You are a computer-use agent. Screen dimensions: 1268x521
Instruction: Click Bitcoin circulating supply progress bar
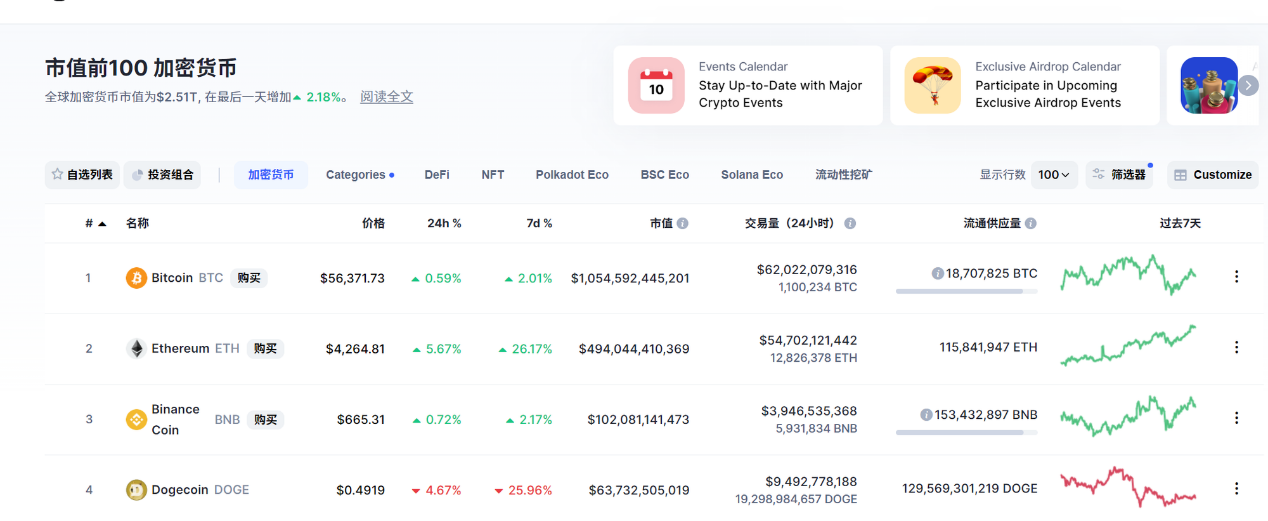967,291
